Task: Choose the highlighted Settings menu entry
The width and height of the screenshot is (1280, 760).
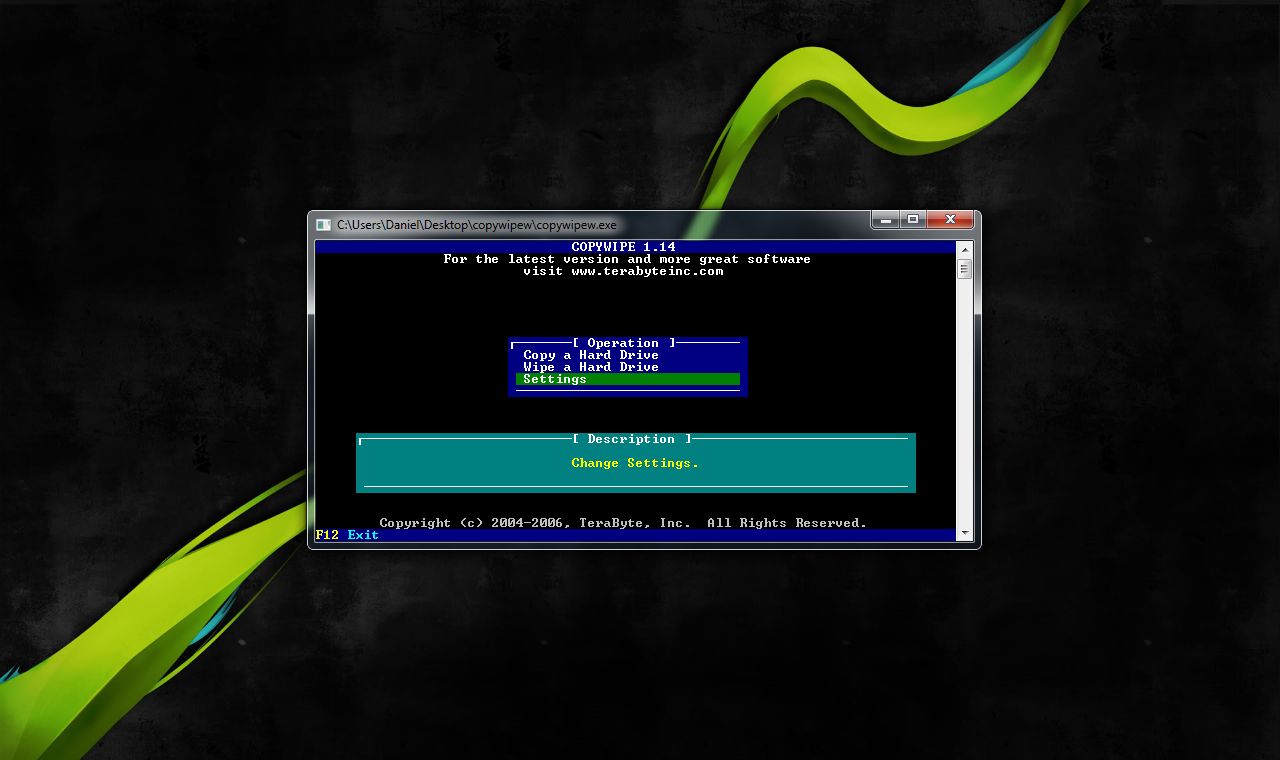Action: click(x=627, y=379)
